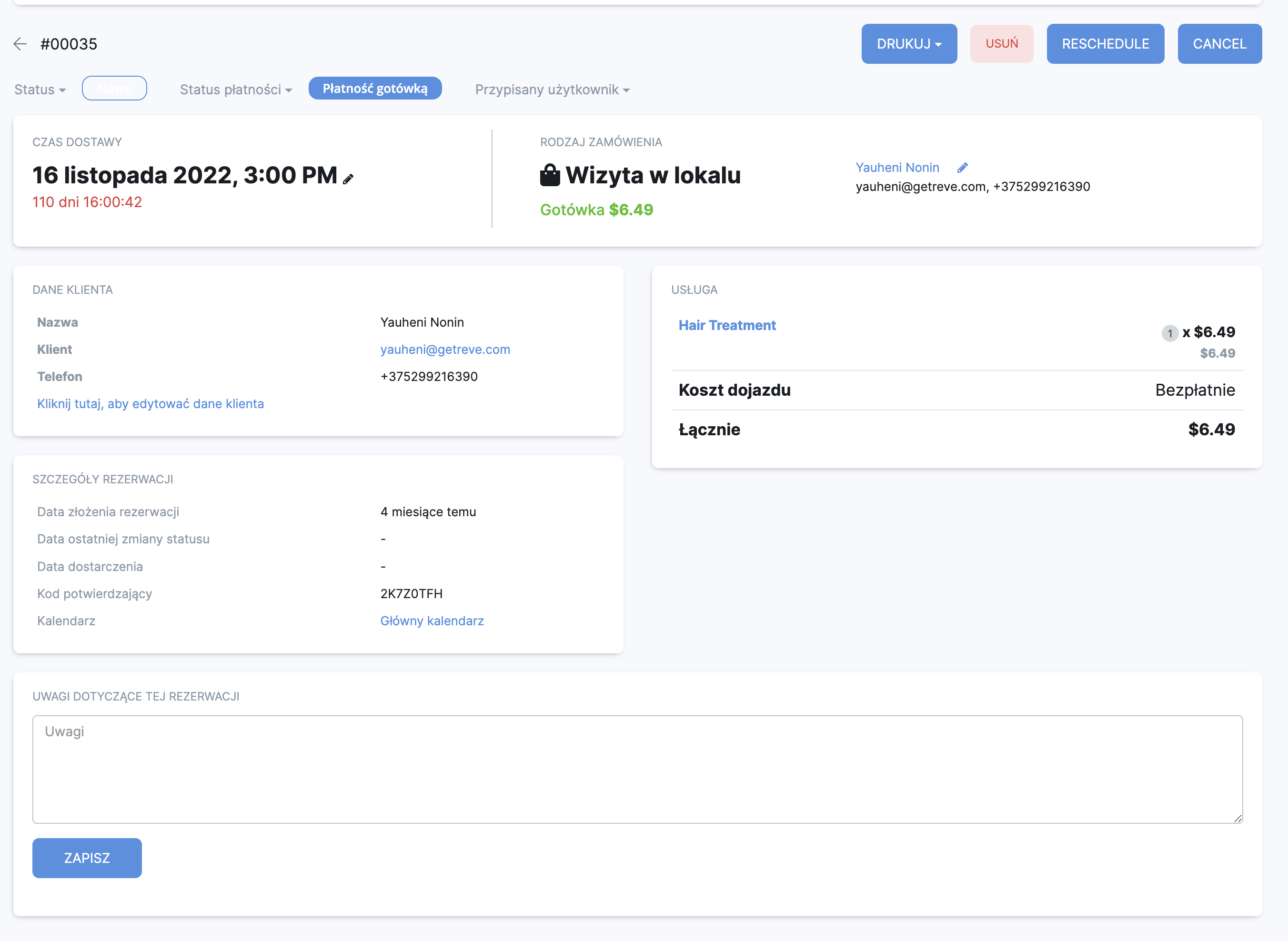Open the Hair Treatment service link

(727, 325)
